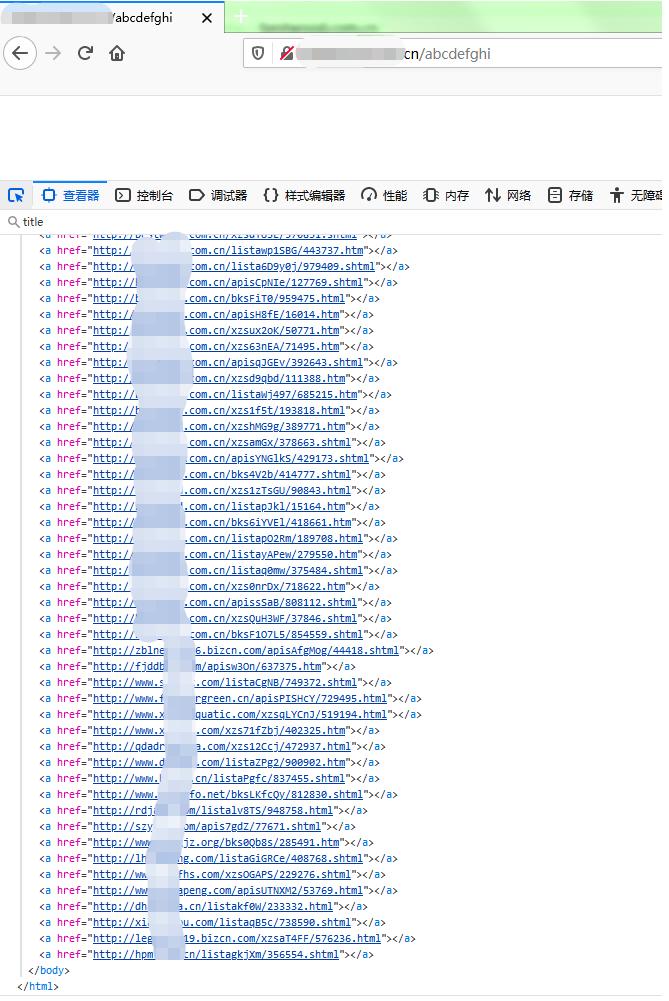669x1001 pixels.
Task: Open link ending apisPISHcY/729495.html
Action: (240, 698)
